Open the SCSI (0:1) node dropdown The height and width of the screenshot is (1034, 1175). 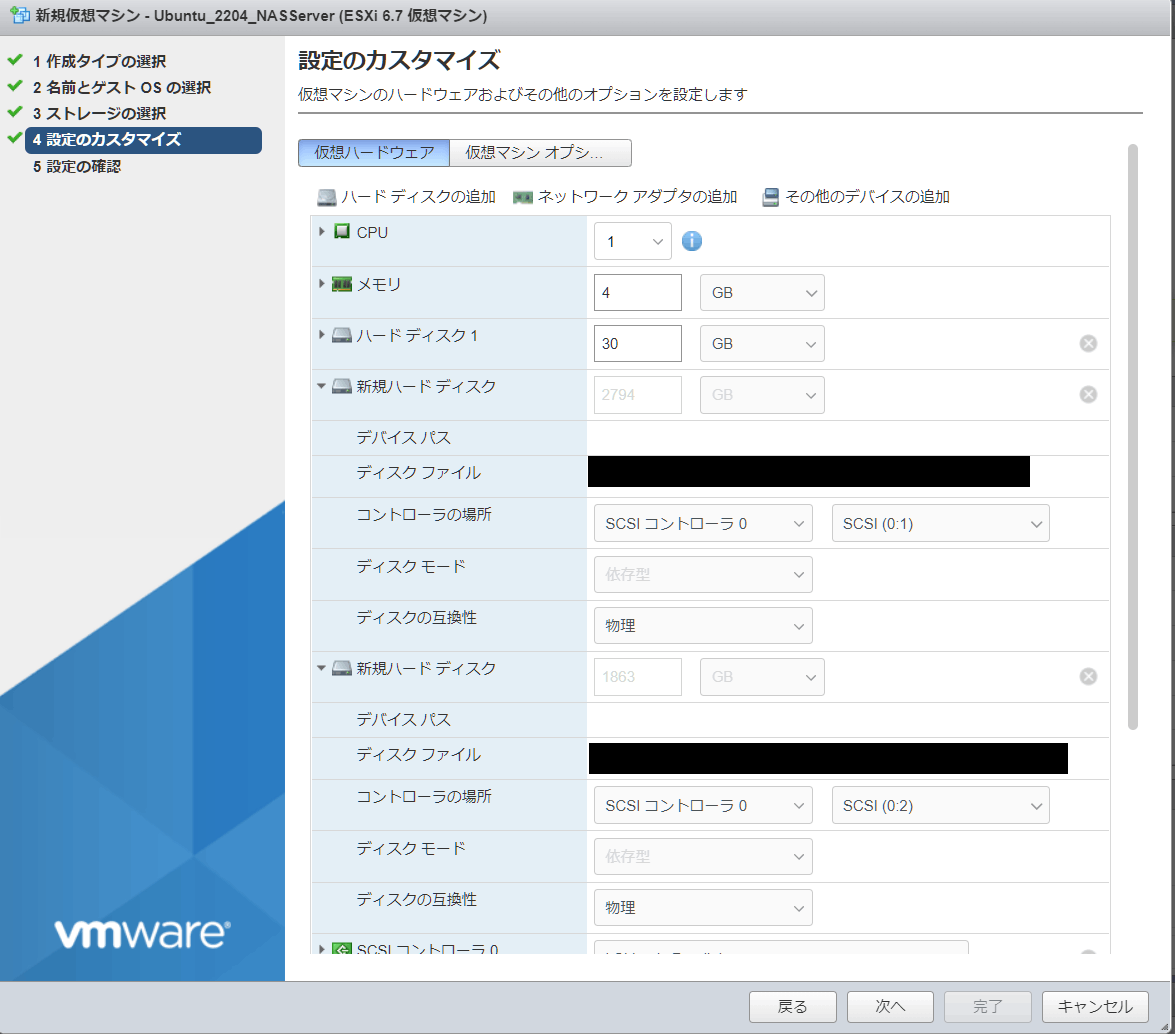click(x=940, y=524)
